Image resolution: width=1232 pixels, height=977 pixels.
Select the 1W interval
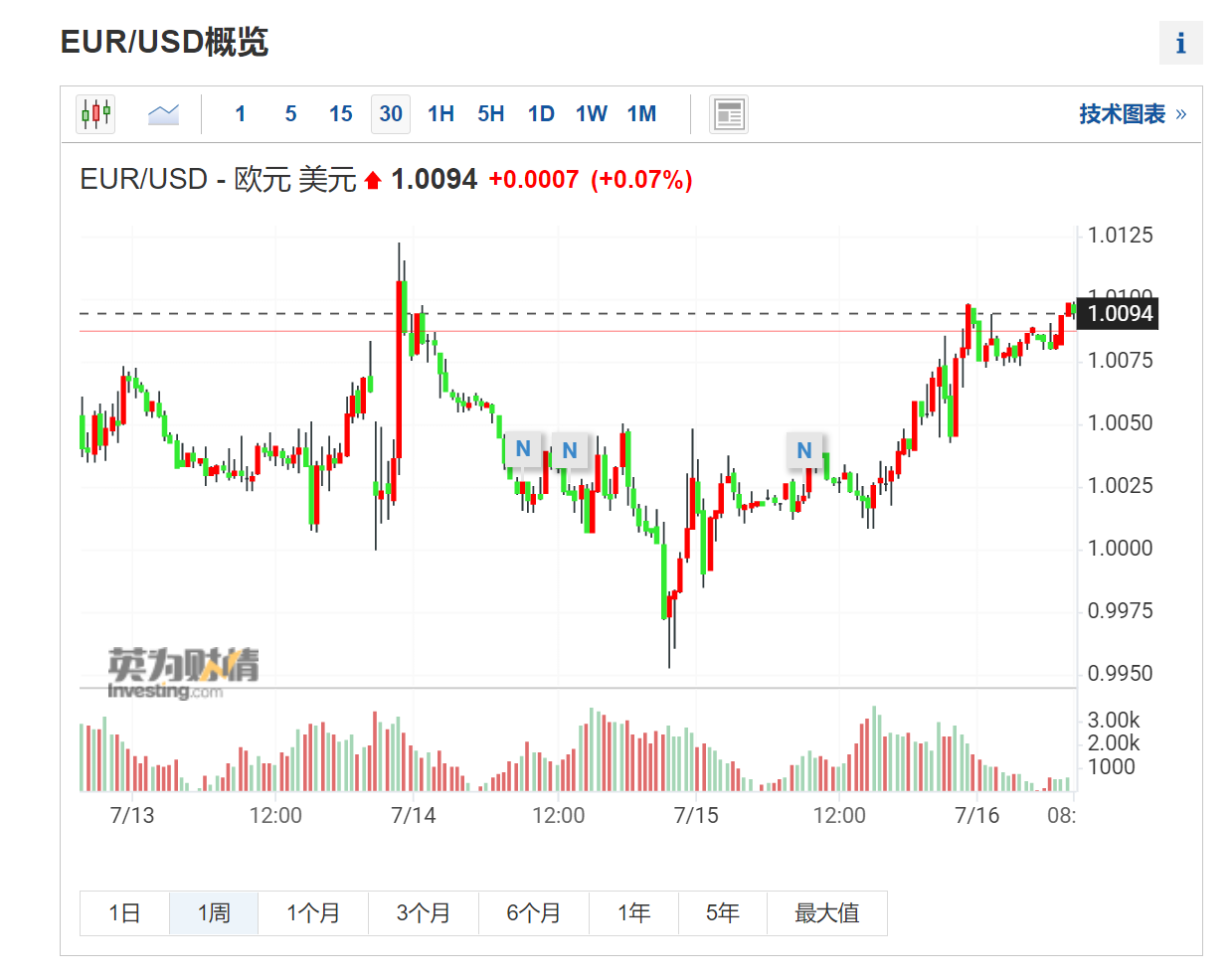click(591, 114)
